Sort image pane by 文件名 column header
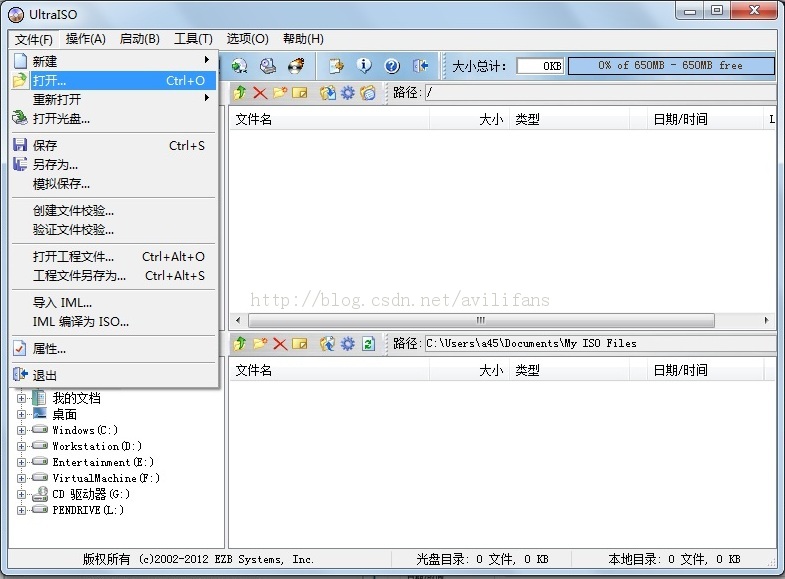 coord(329,119)
